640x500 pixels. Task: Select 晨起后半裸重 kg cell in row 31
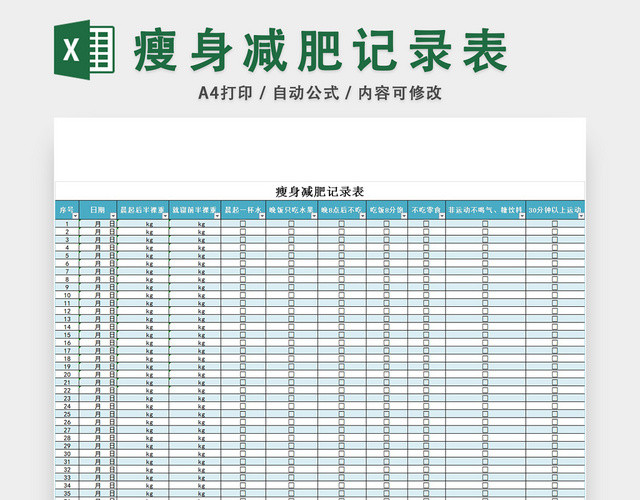tap(143, 462)
